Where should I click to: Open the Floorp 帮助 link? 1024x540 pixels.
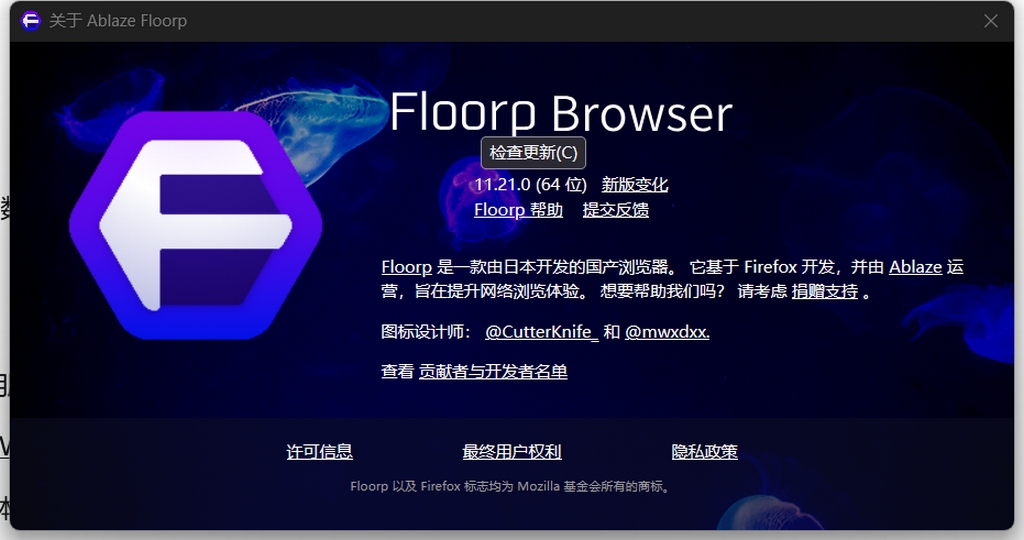tap(519, 210)
